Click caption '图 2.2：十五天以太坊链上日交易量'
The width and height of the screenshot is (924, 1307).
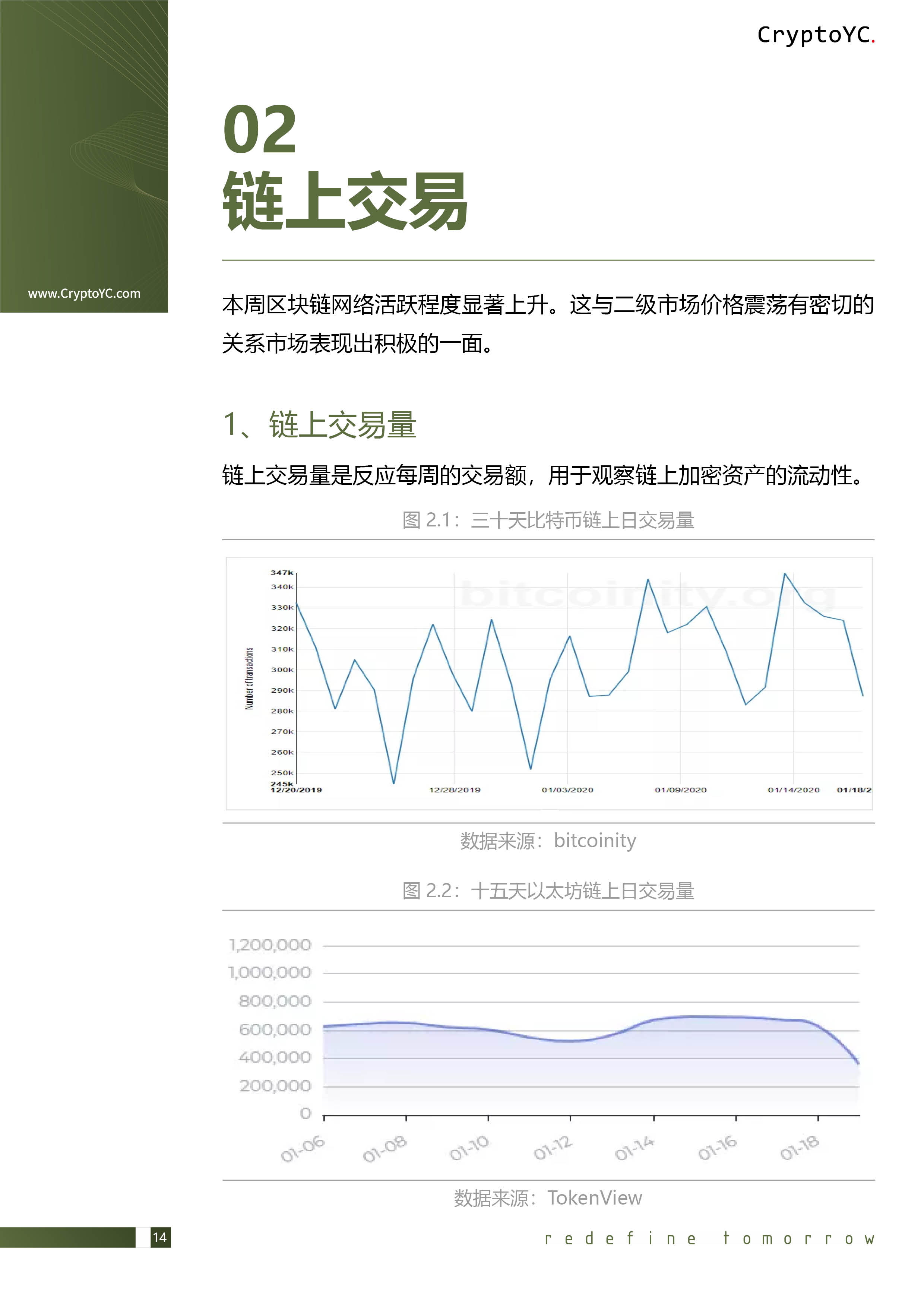(x=548, y=891)
